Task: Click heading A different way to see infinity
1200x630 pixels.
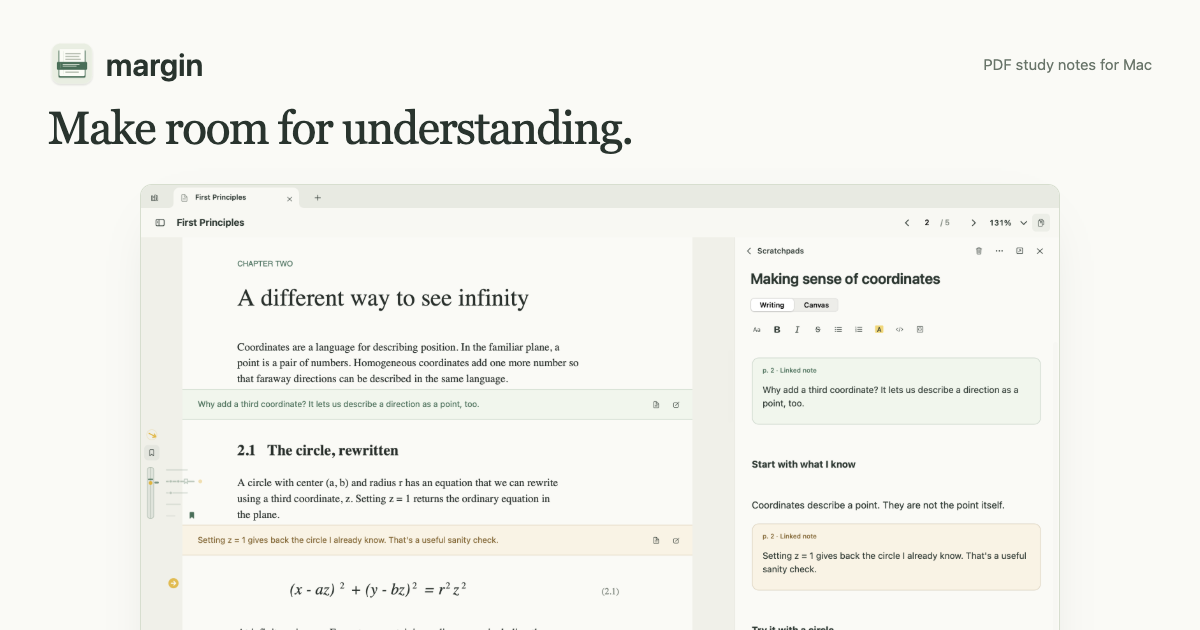Action: 383,298
